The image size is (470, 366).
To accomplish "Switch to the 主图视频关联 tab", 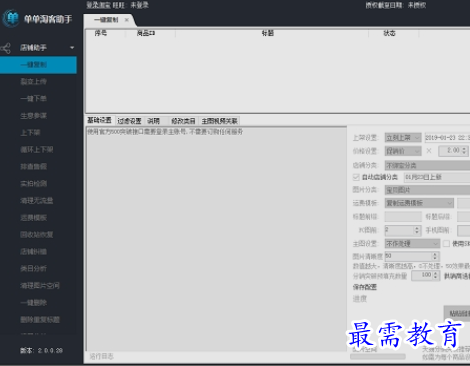I will (x=219, y=121).
